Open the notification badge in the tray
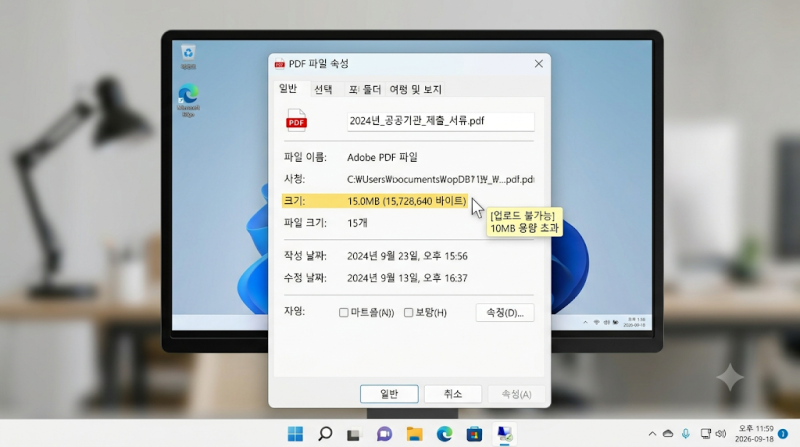The image size is (800, 447). pyautogui.click(x=783, y=434)
